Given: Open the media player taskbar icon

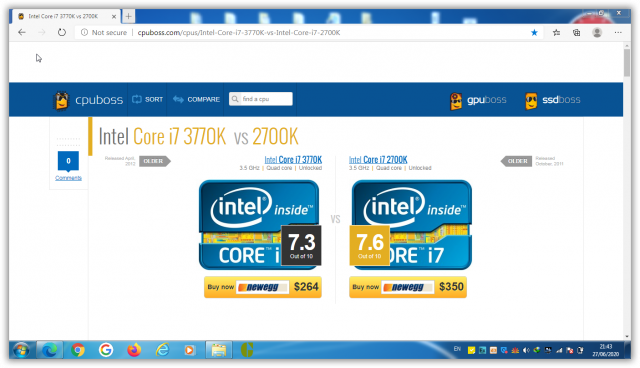Looking at the screenshot, I should pyautogui.click(x=189, y=350).
